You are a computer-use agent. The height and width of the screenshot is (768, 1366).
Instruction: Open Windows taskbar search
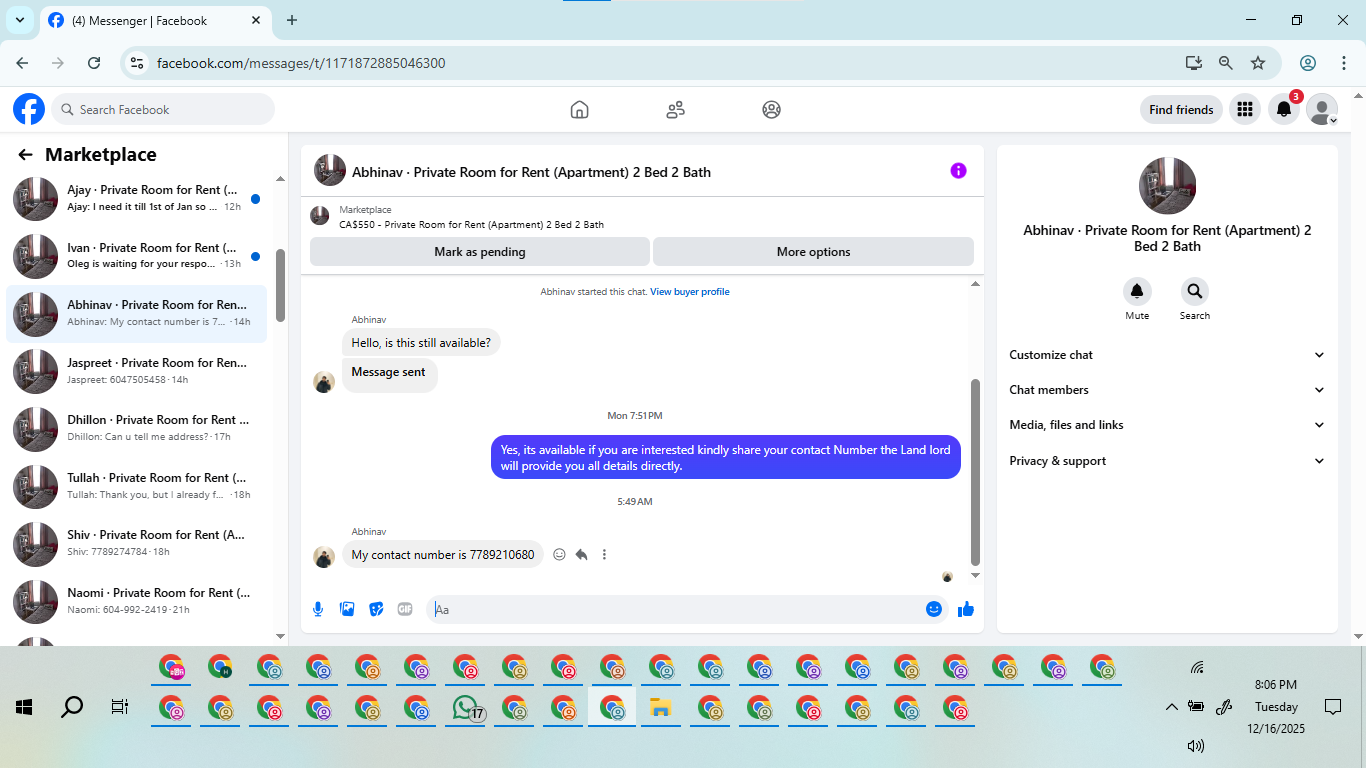coord(72,707)
